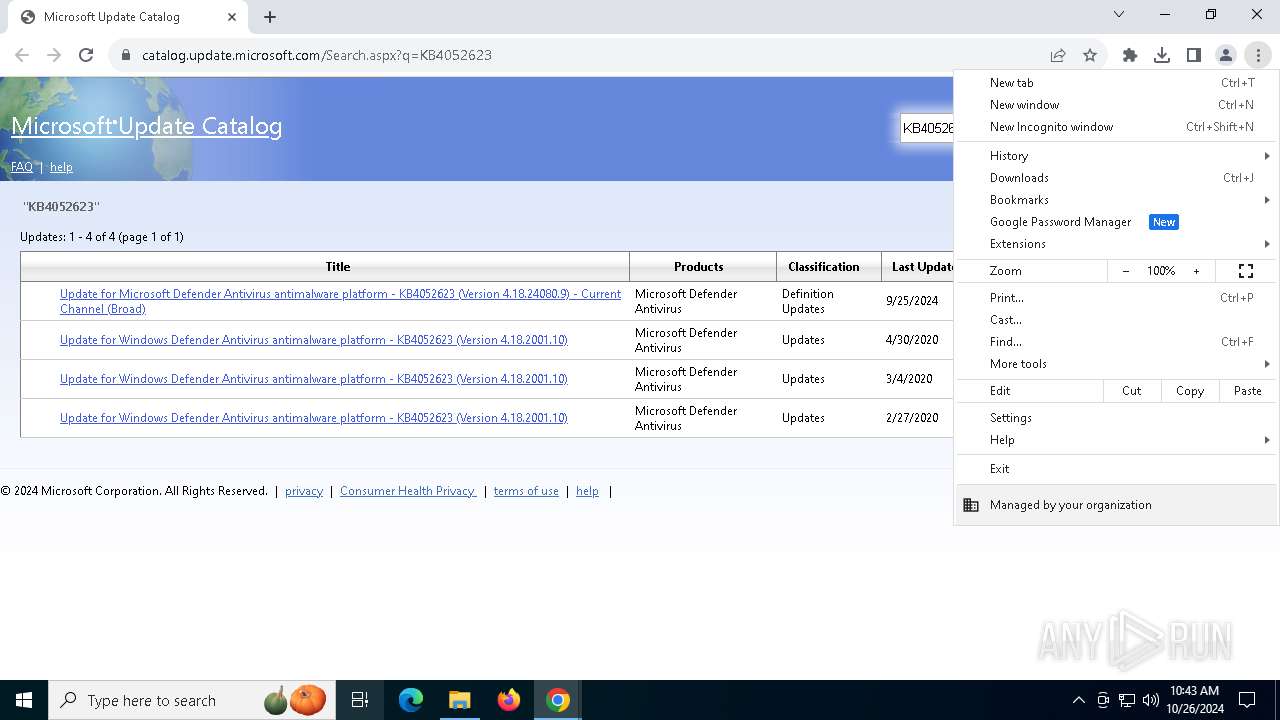Click the fullscreen zoom icon

coord(1246,271)
